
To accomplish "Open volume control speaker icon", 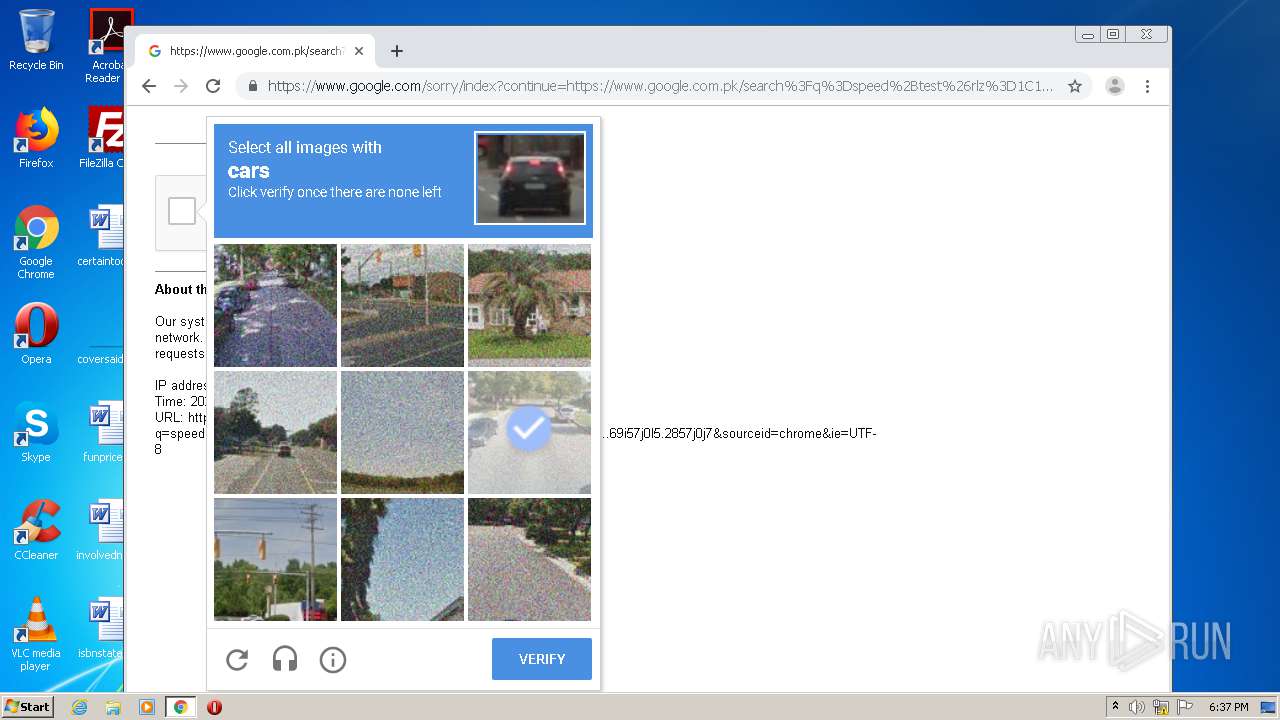I will tap(1137, 707).
